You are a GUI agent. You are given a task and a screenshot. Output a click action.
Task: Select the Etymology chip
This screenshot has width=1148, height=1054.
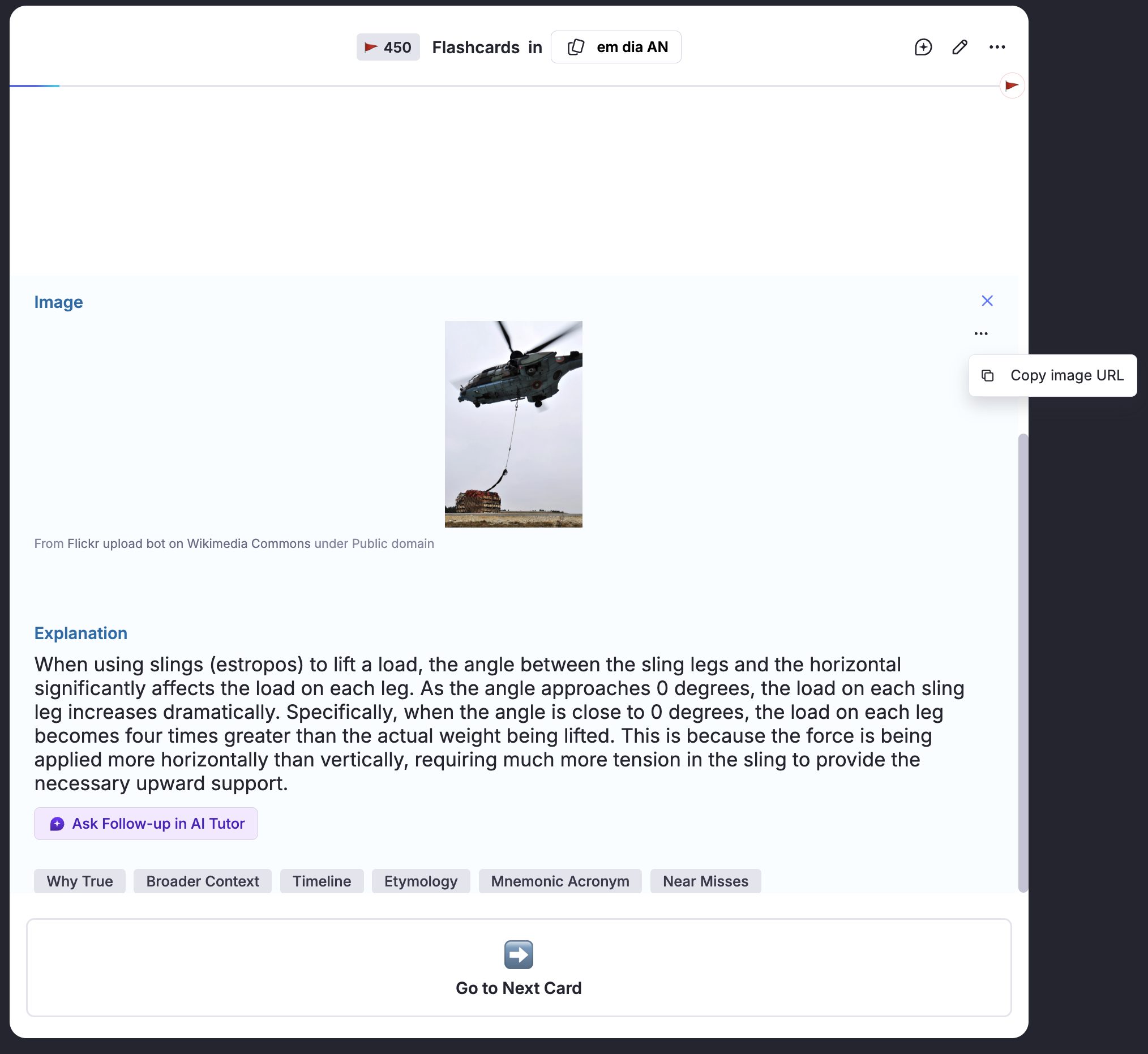pyautogui.click(x=421, y=881)
